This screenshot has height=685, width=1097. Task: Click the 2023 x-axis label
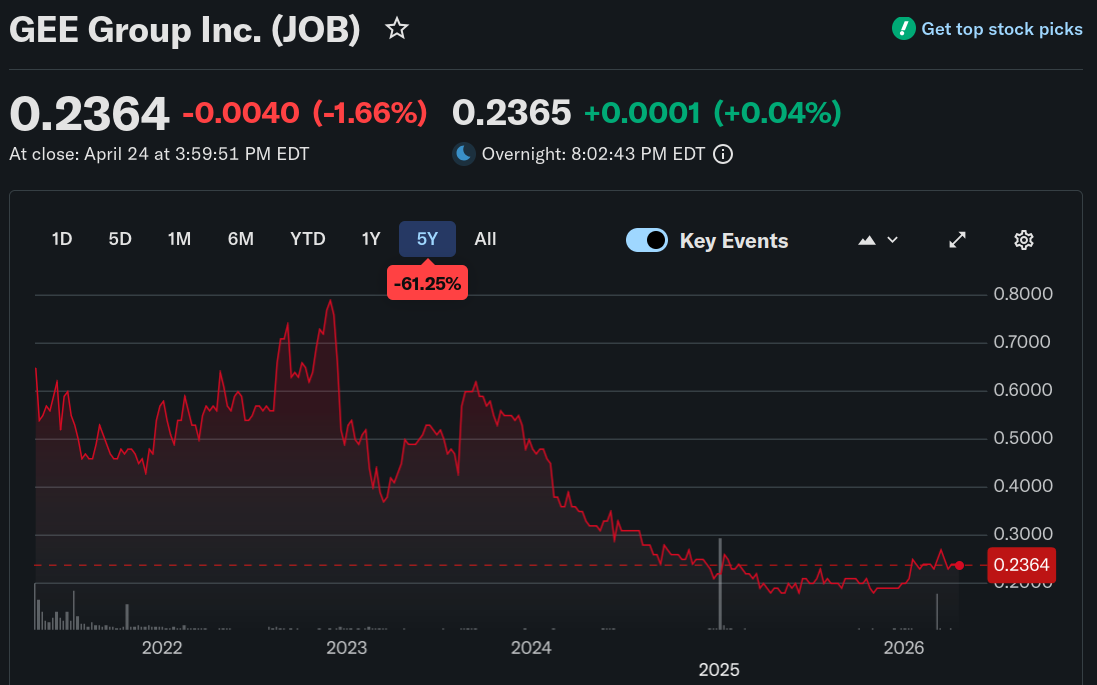pos(346,648)
